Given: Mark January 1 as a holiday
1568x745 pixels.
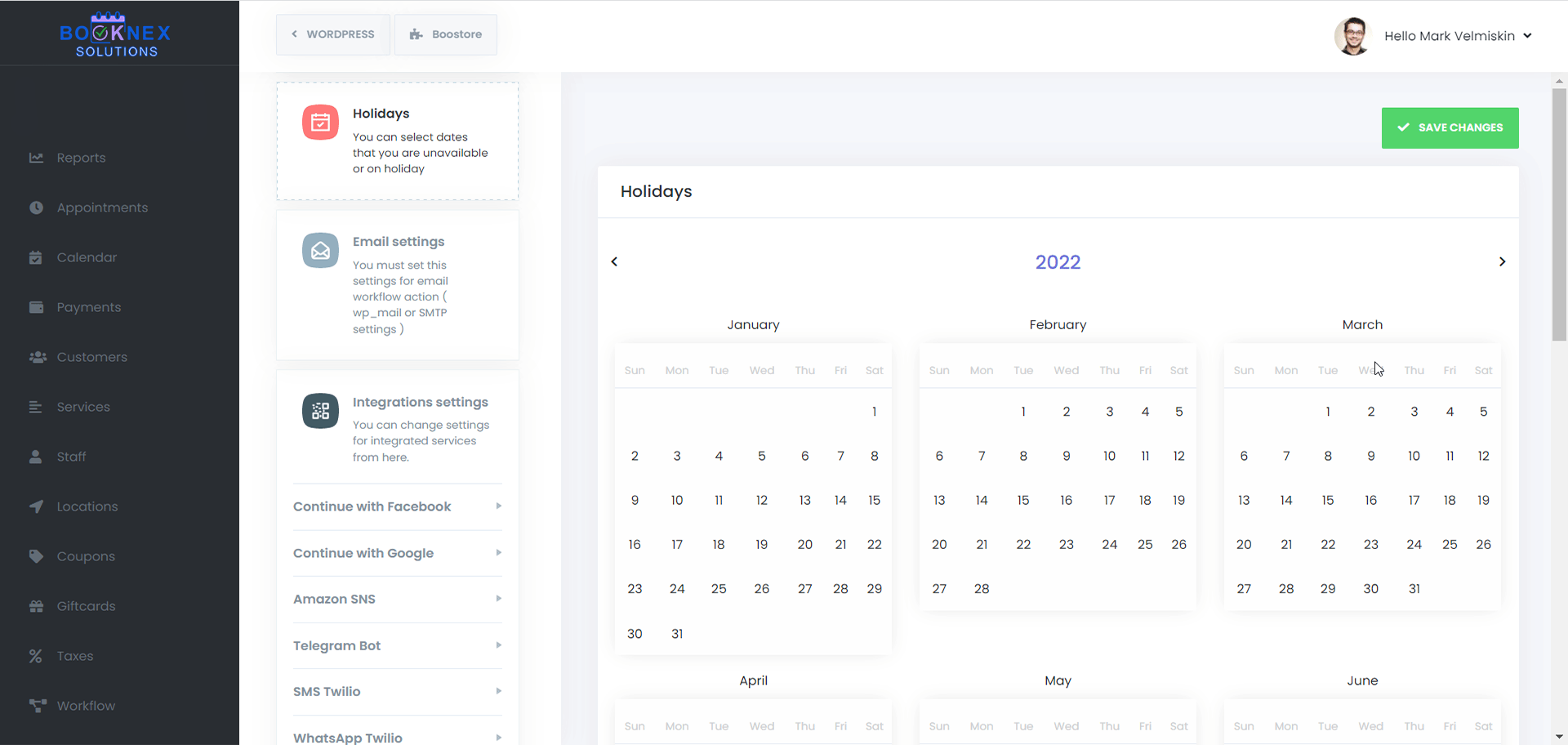Looking at the screenshot, I should point(874,412).
